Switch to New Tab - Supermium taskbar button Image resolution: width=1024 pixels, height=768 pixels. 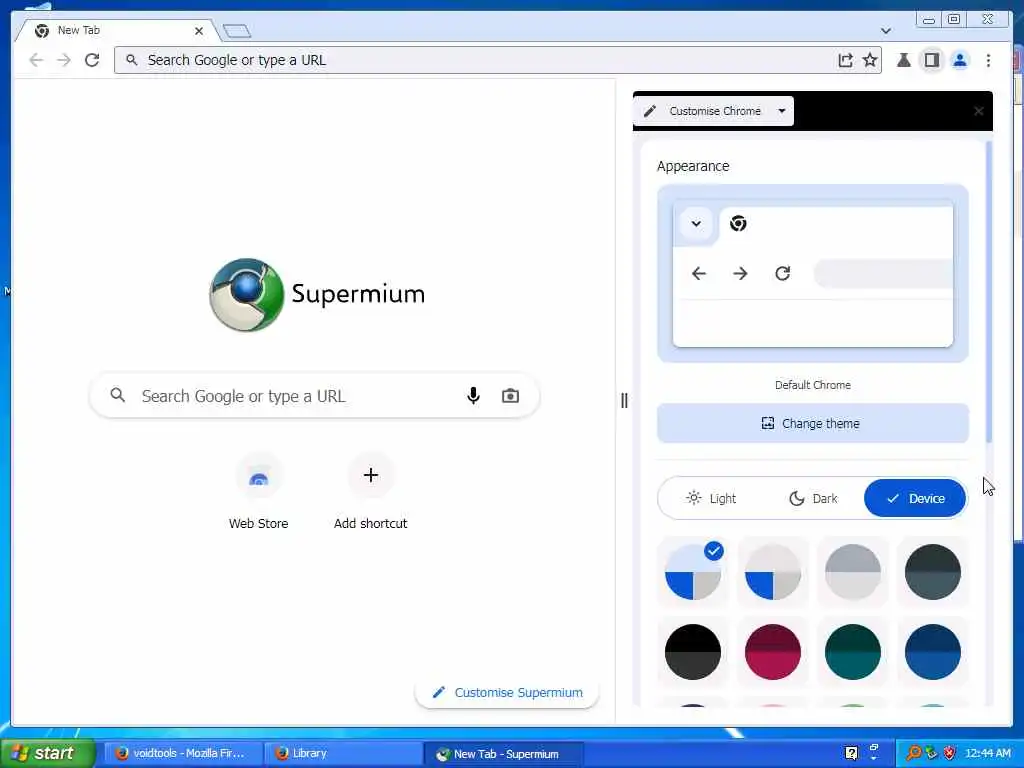pyautogui.click(x=503, y=753)
